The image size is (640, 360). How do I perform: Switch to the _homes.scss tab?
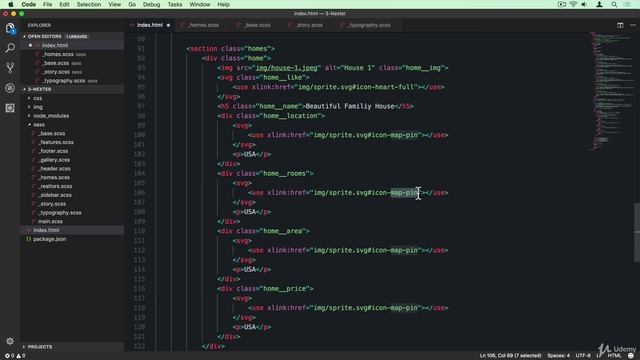coord(203,25)
